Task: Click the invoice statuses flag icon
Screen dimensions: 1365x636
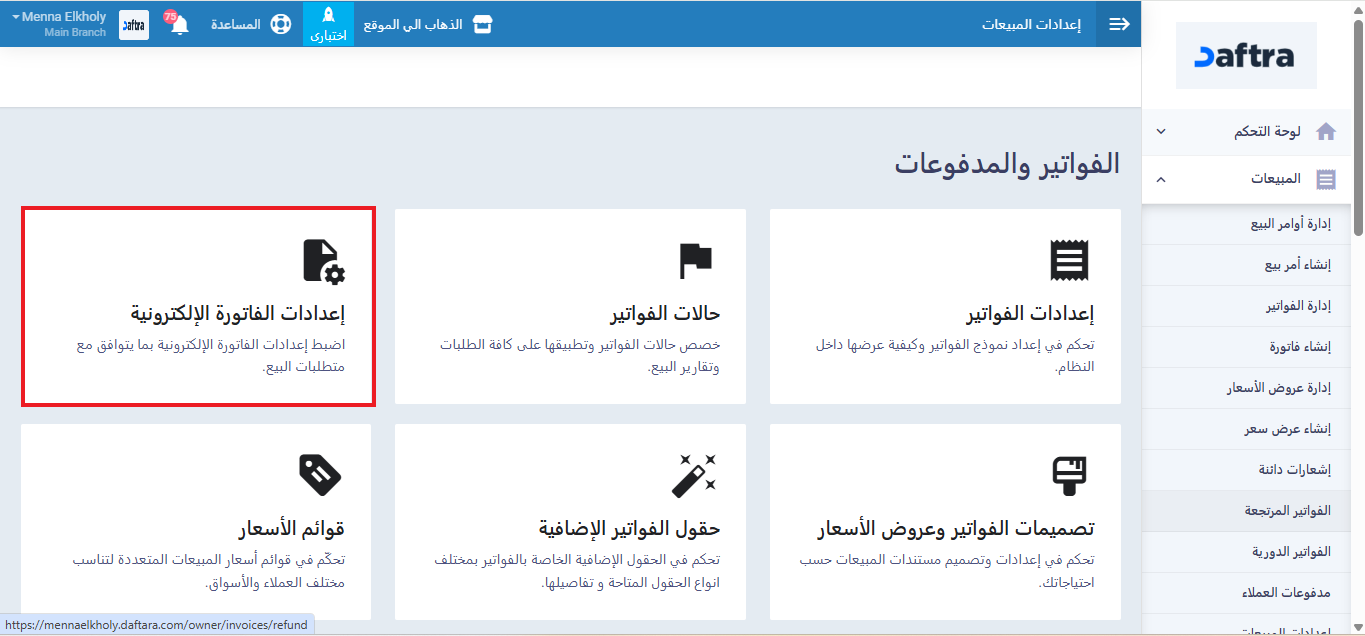Action: tap(695, 260)
